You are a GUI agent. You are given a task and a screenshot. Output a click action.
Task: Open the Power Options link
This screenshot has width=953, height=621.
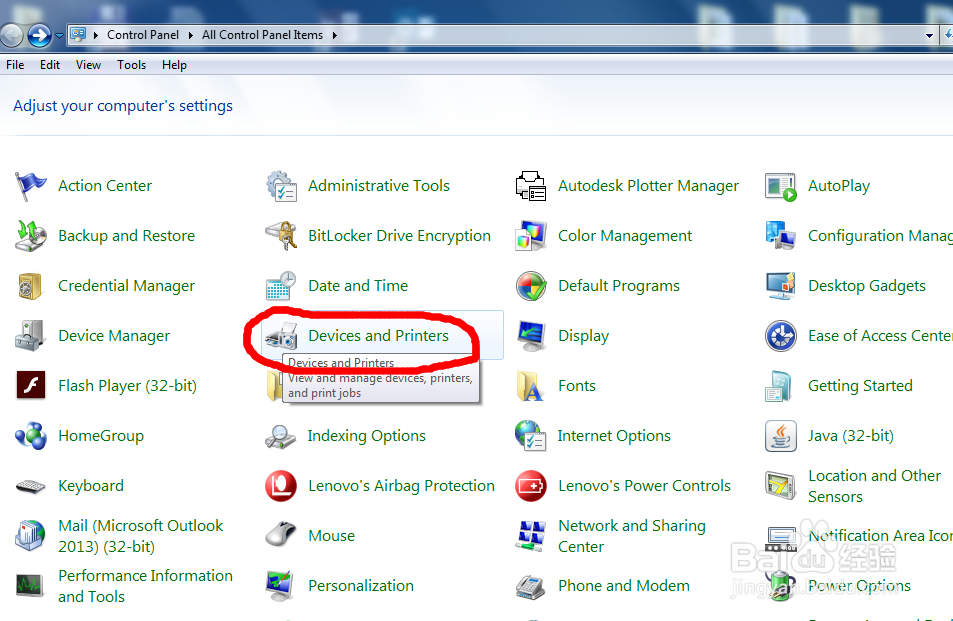[859, 586]
